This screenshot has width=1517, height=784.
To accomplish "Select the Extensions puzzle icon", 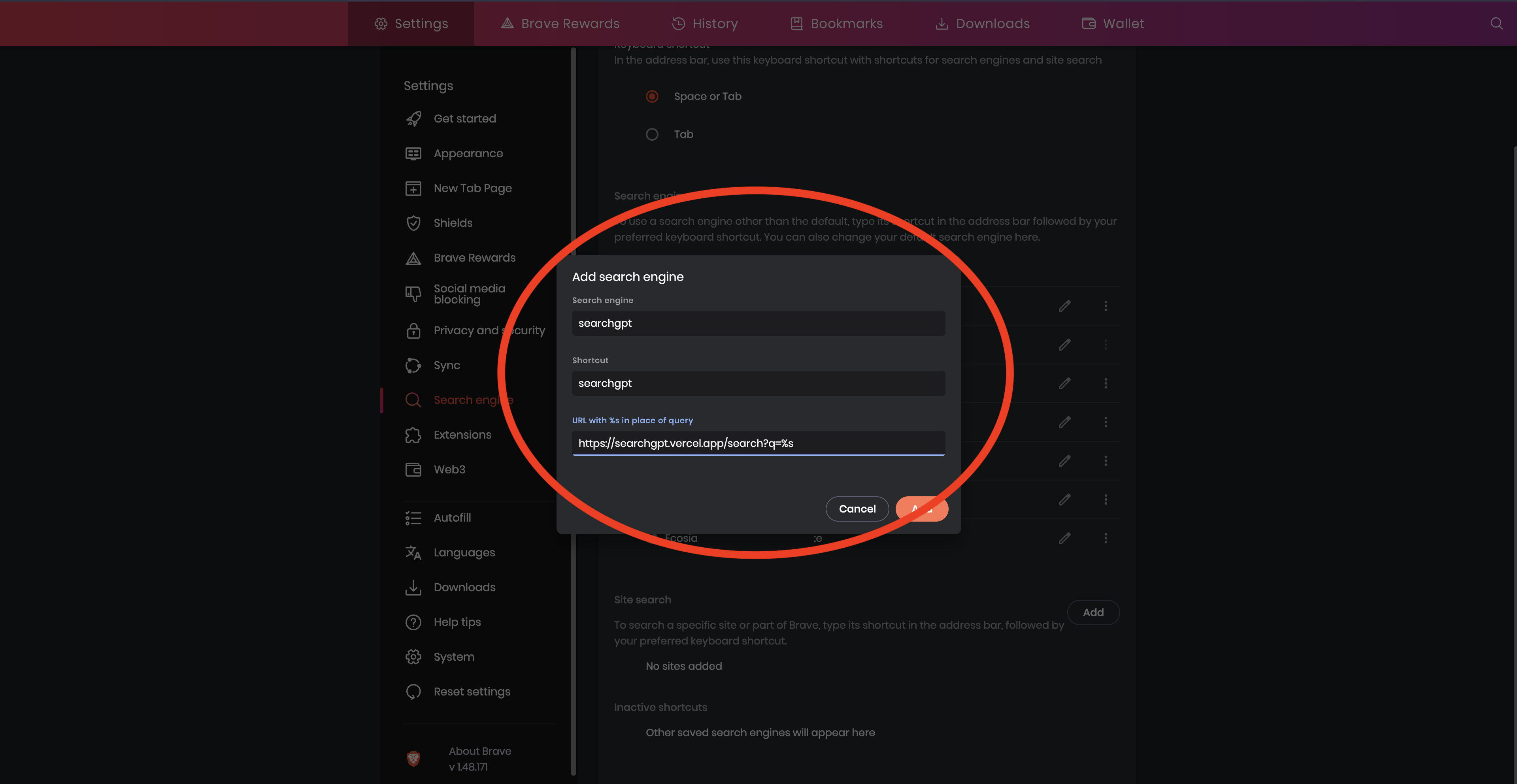I will (x=414, y=434).
